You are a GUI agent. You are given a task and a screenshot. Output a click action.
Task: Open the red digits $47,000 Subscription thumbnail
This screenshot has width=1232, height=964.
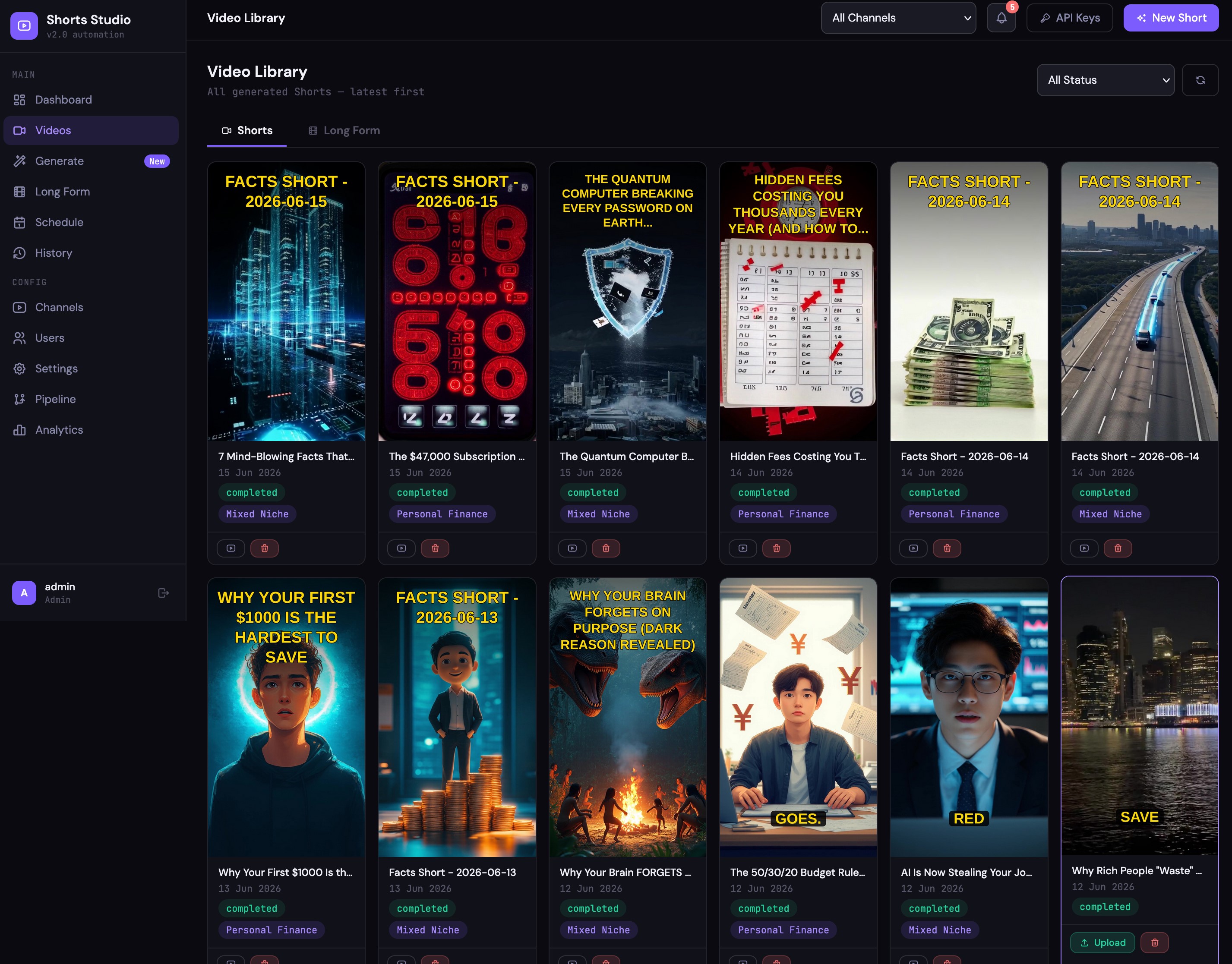point(457,301)
